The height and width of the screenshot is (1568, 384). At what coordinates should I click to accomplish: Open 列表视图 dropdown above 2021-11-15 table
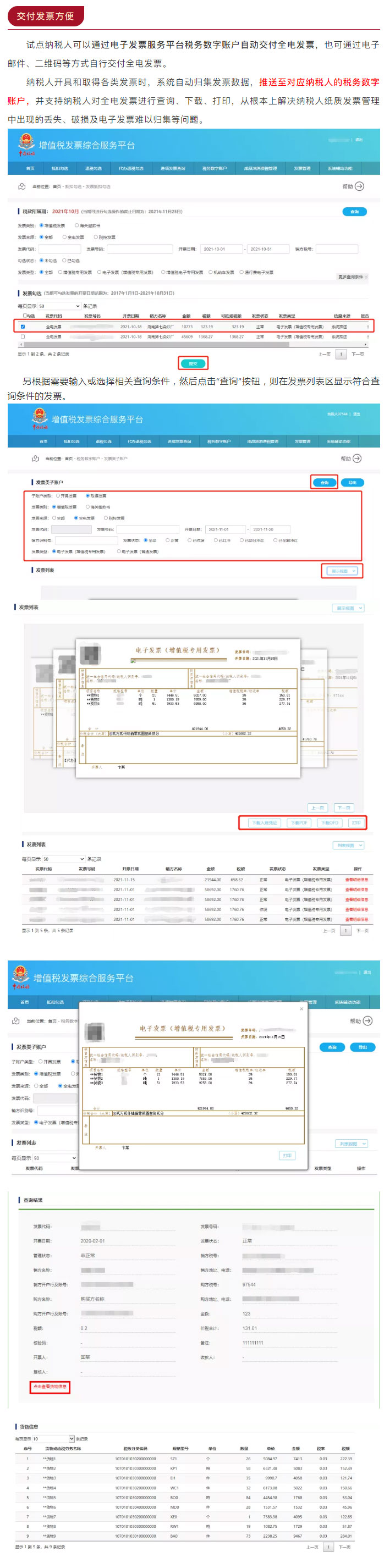(348, 846)
